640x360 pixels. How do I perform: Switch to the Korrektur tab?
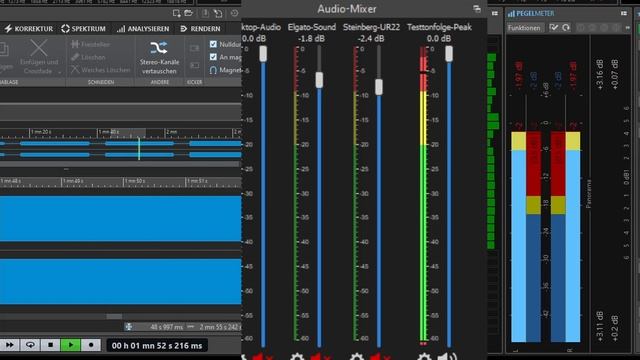pos(29,29)
